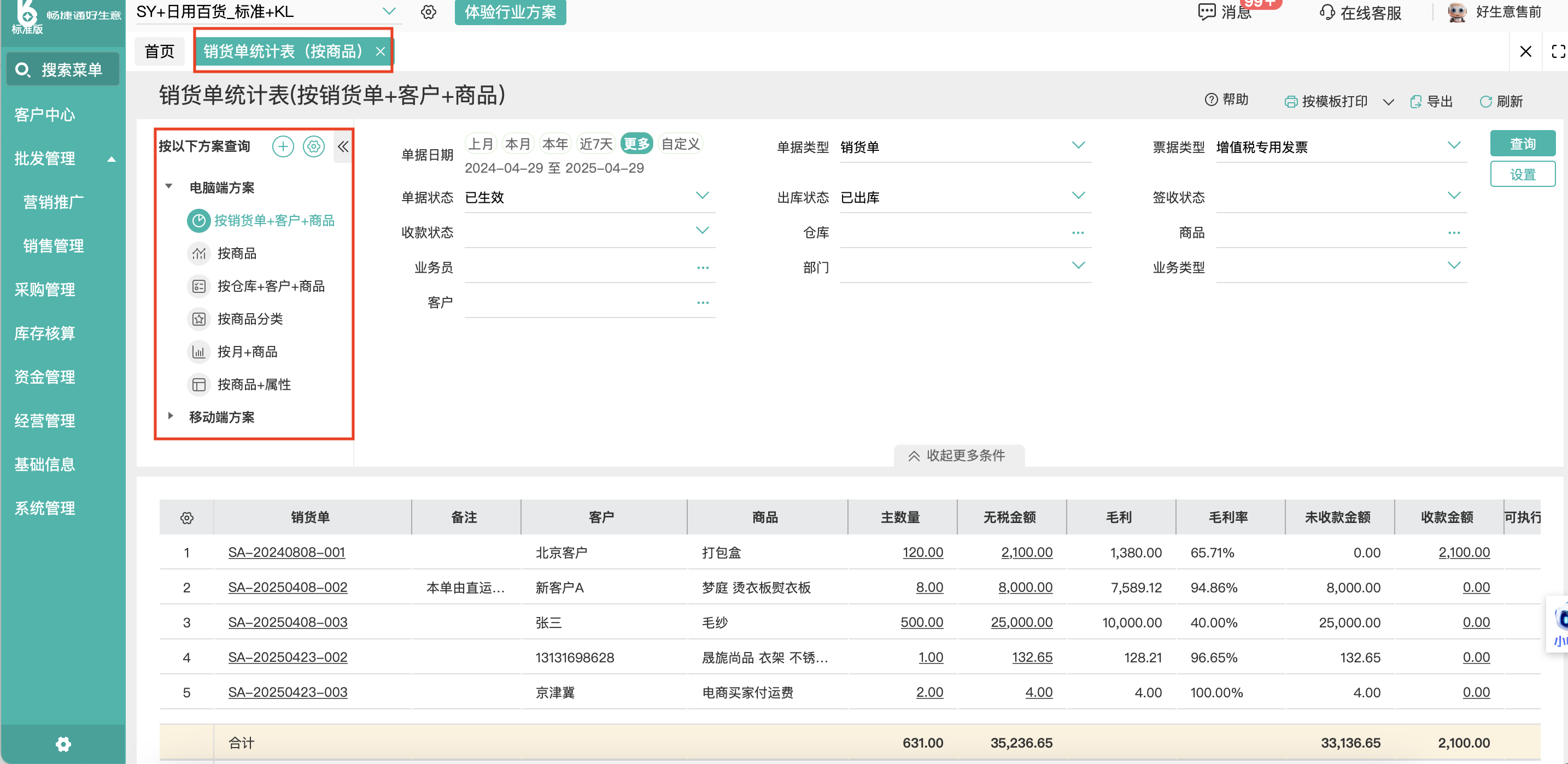Expand the 移动端方案 tree node
The width and height of the screenshot is (1568, 764).
[x=171, y=416]
